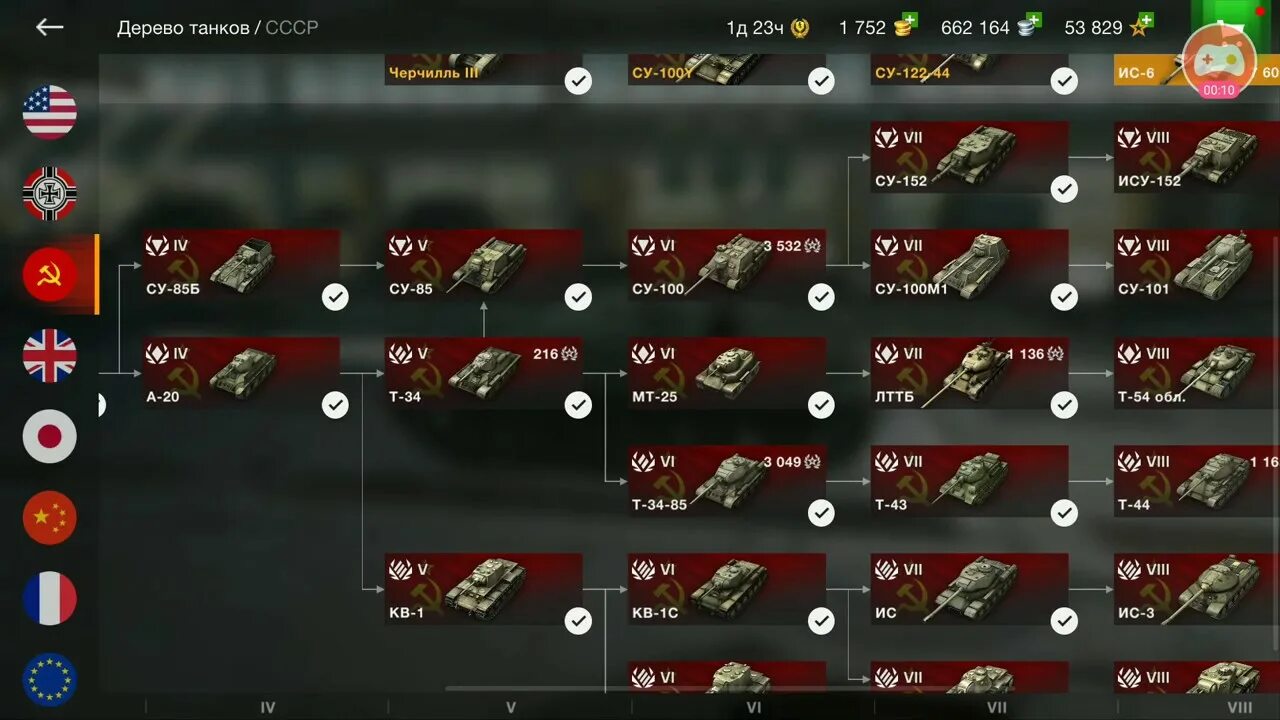This screenshot has width=1280, height=720.
Task: Toggle the checkmark on КВ-1С
Action: pyautogui.click(x=821, y=621)
